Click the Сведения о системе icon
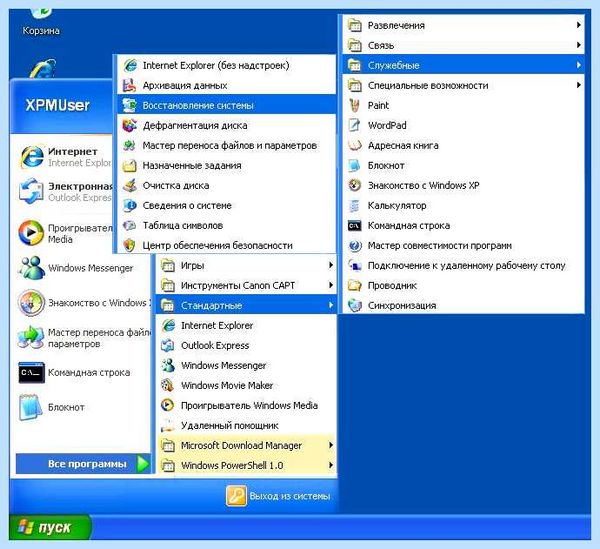The width and height of the screenshot is (600, 549). click(129, 205)
